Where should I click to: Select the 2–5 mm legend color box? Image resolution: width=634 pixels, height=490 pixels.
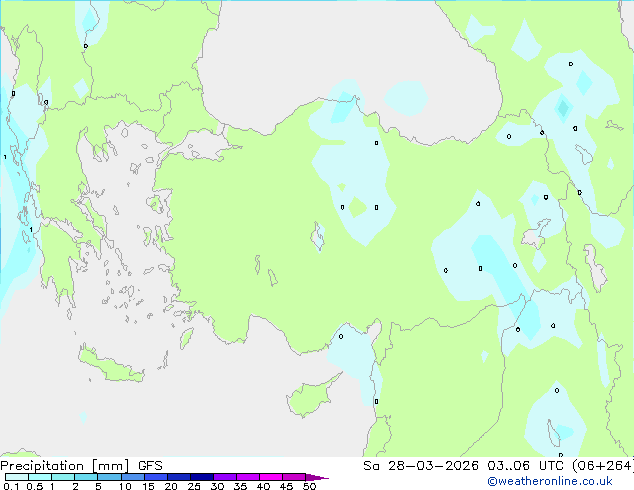pyautogui.click(x=86, y=477)
